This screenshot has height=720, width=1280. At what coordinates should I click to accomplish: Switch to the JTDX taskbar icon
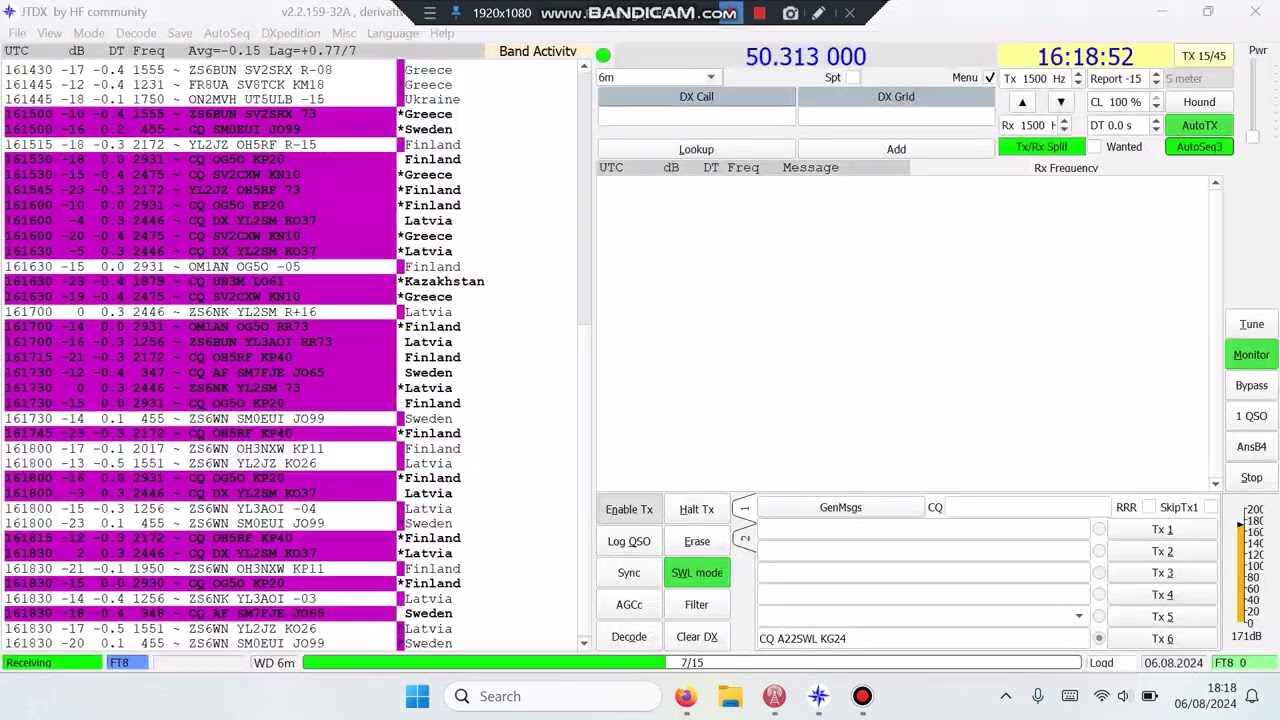(x=818, y=696)
